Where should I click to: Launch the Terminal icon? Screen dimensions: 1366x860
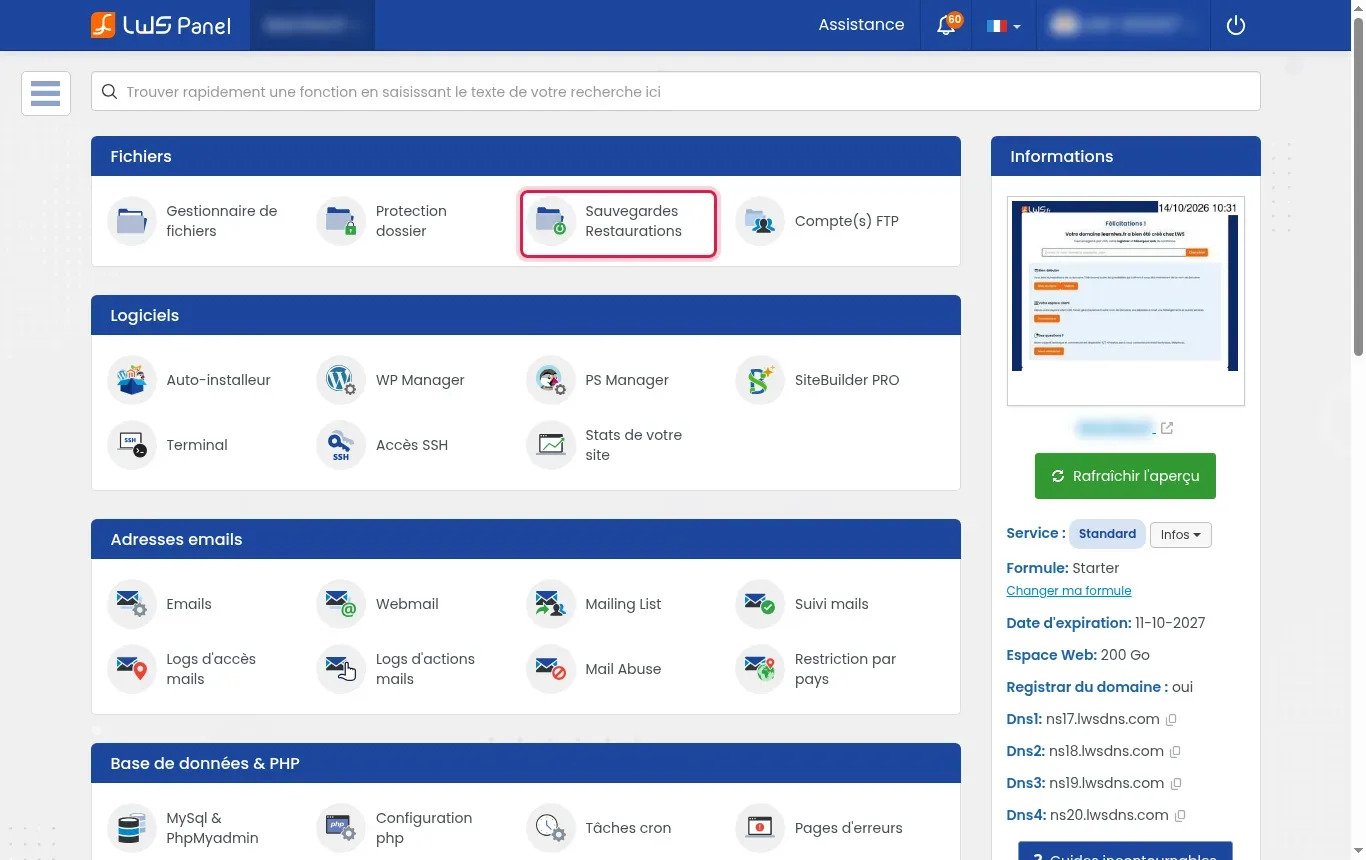click(x=132, y=445)
